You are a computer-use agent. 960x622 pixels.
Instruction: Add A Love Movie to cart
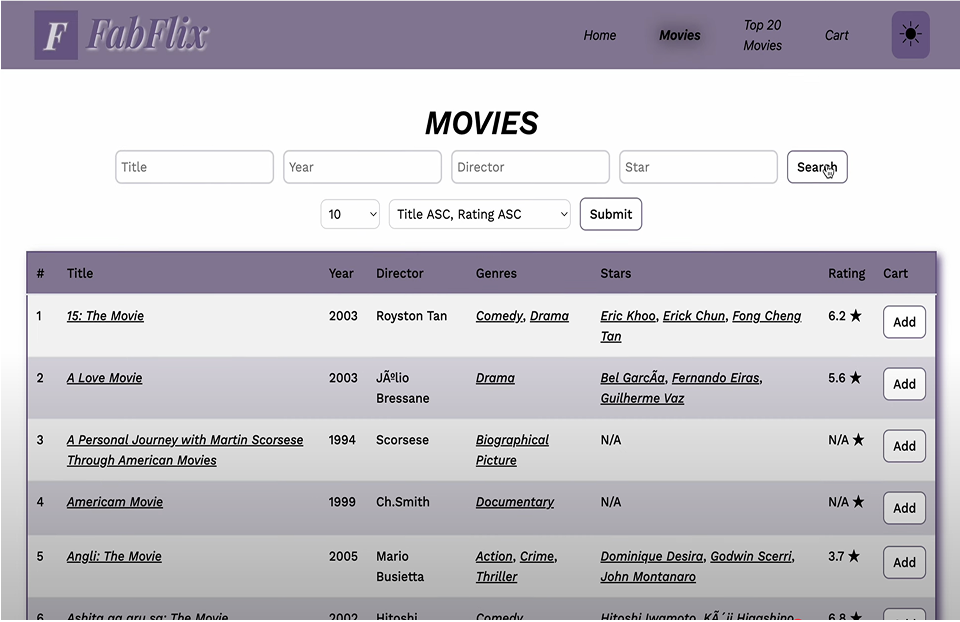pos(904,384)
